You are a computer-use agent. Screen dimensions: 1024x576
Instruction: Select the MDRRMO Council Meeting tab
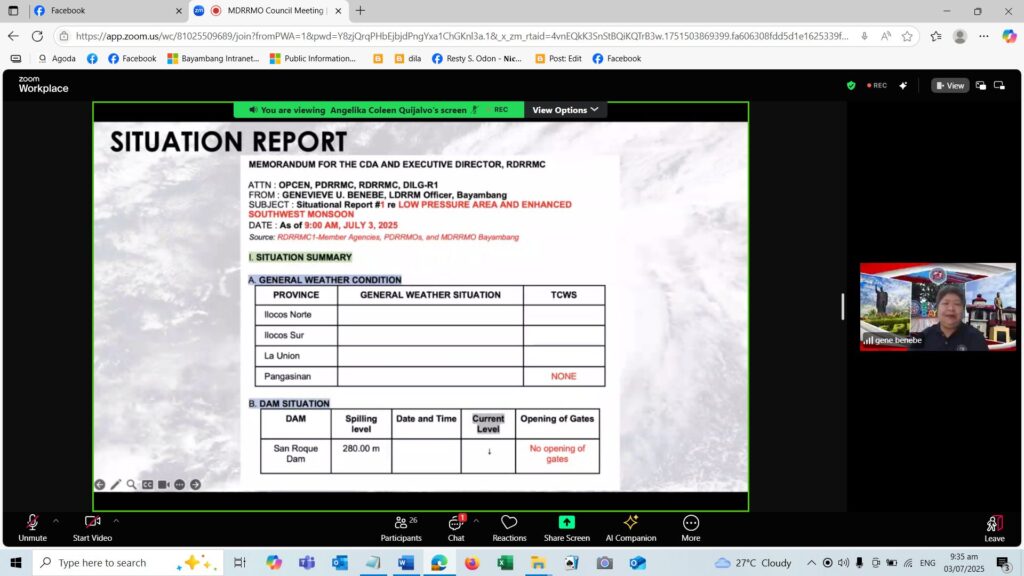(x=269, y=10)
